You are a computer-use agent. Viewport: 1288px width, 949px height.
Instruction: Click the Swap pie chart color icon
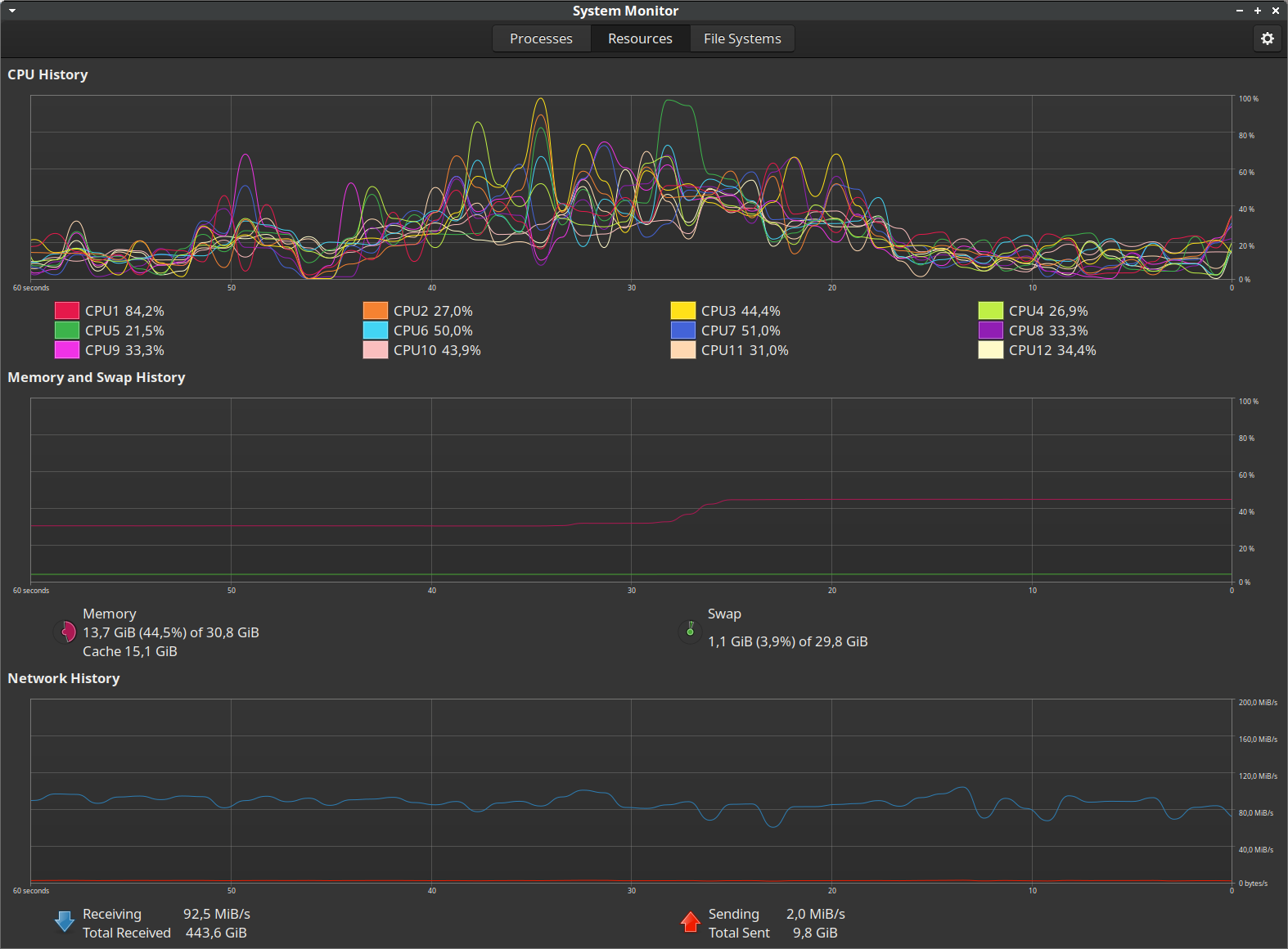690,631
